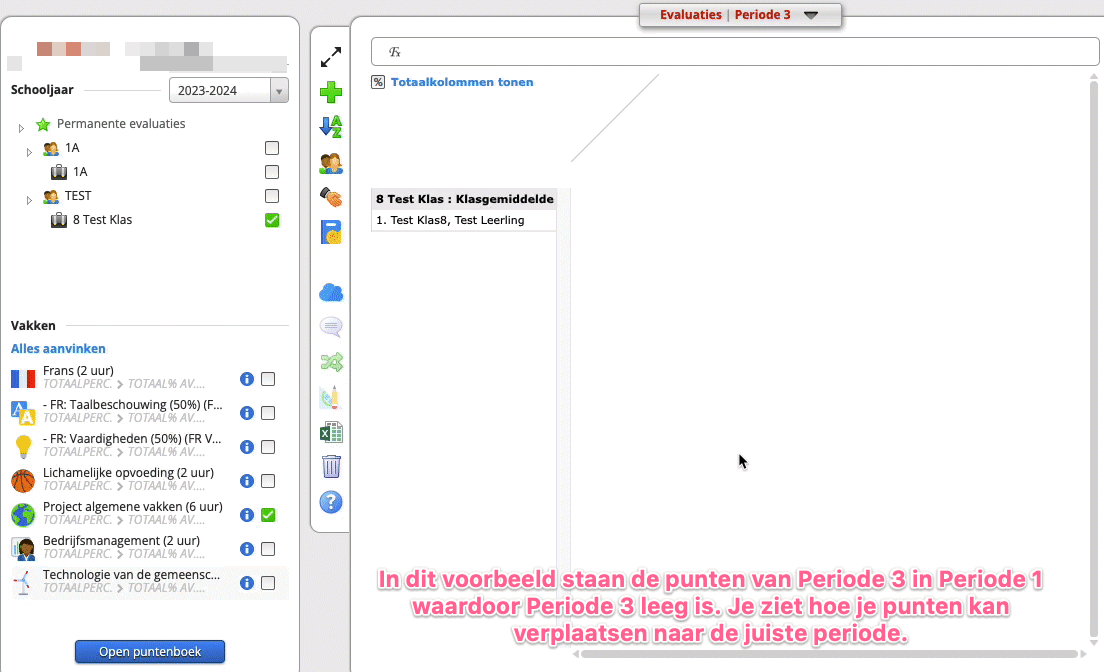Viewport: 1104px width, 672px height.
Task: Click the horizontal scrollbar at bottom
Action: pos(828,654)
